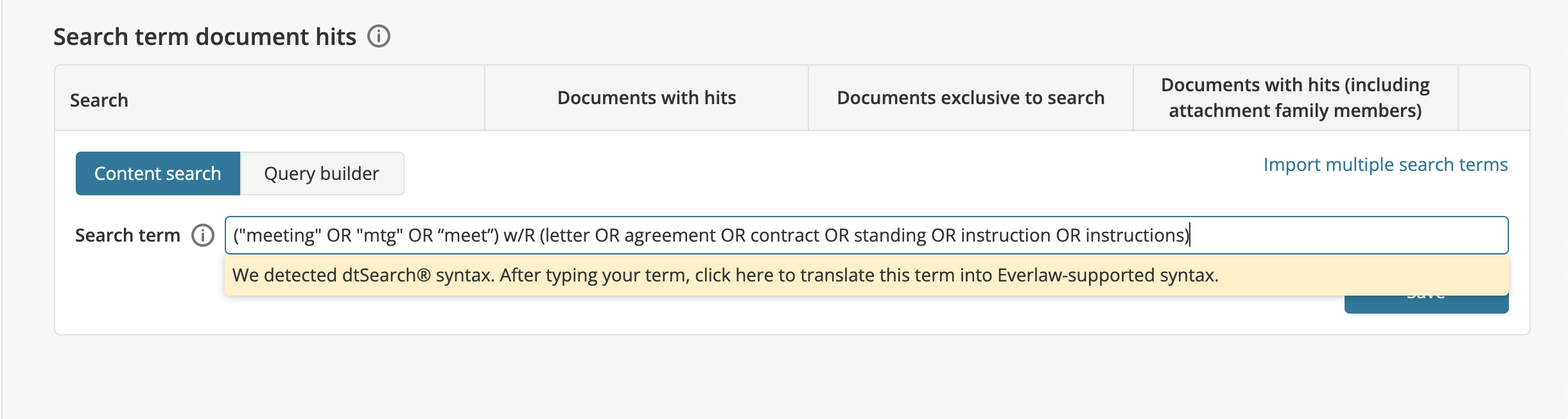Switch to the Query builder tab
Screen dimensions: 1568x419
pos(321,173)
